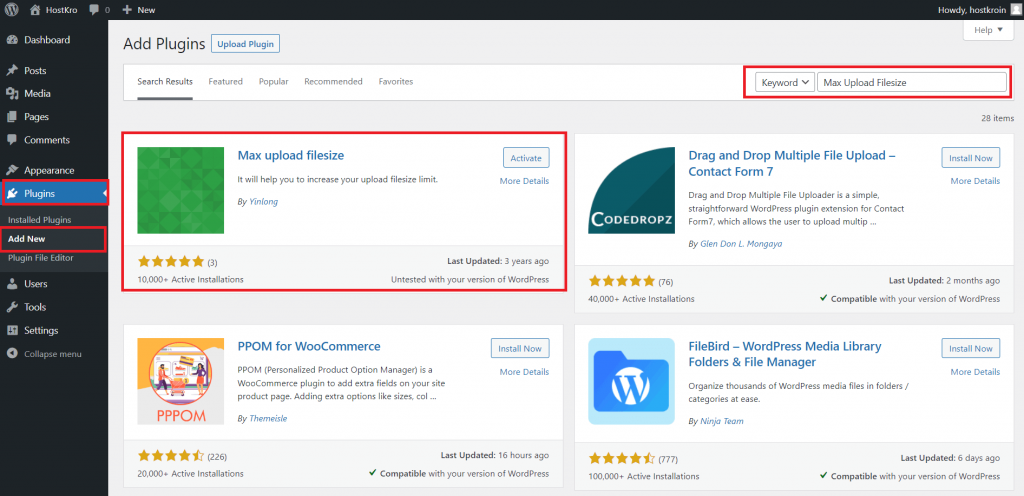Click the WordPress logo in admin bar

12,10
